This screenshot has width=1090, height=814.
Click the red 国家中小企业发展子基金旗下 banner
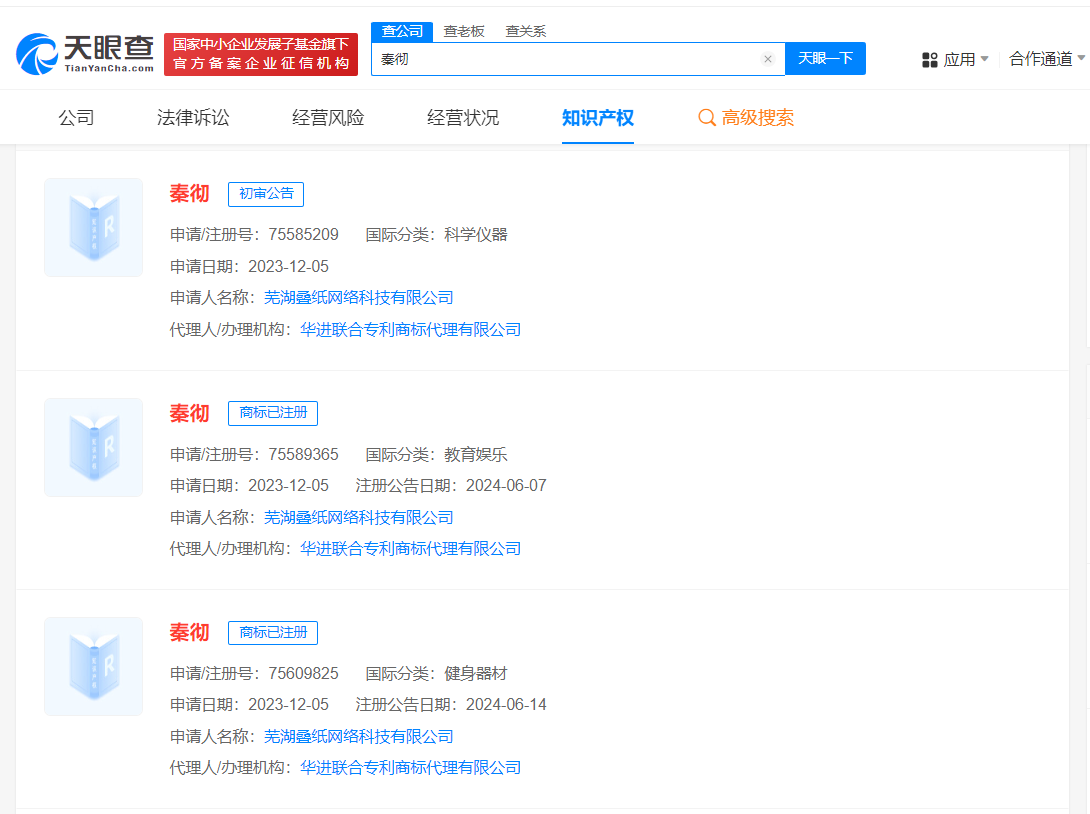point(261,51)
